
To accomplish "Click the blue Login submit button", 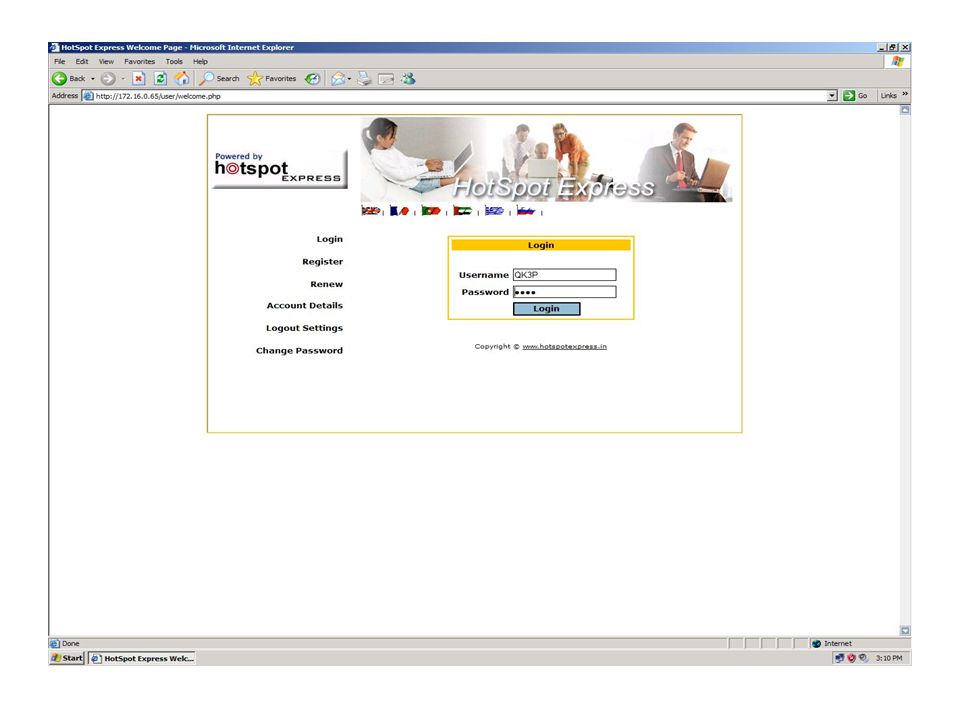I will point(546,309).
